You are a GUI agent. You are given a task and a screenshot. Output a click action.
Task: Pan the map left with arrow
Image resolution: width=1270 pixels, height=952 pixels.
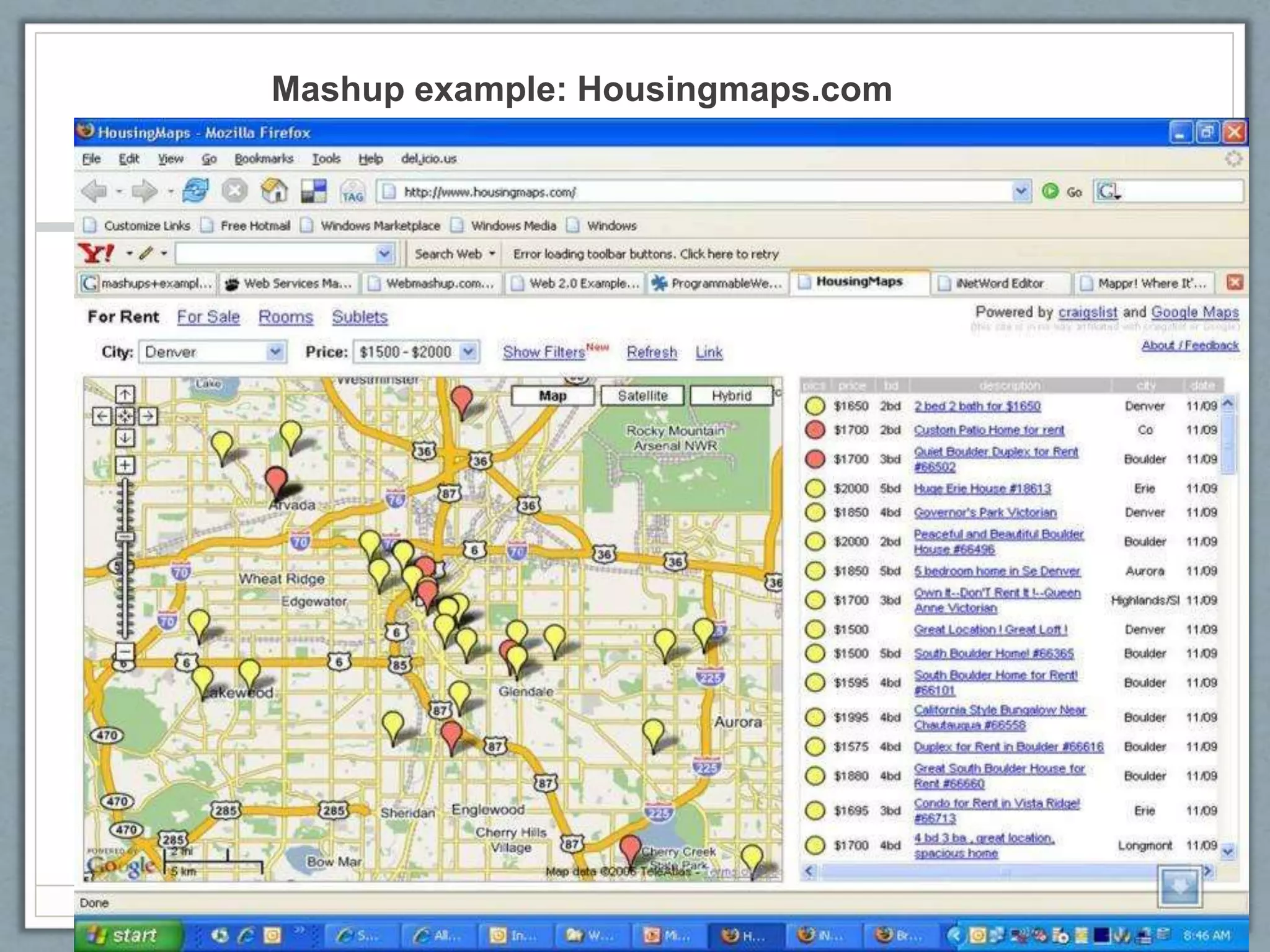[x=102, y=416]
